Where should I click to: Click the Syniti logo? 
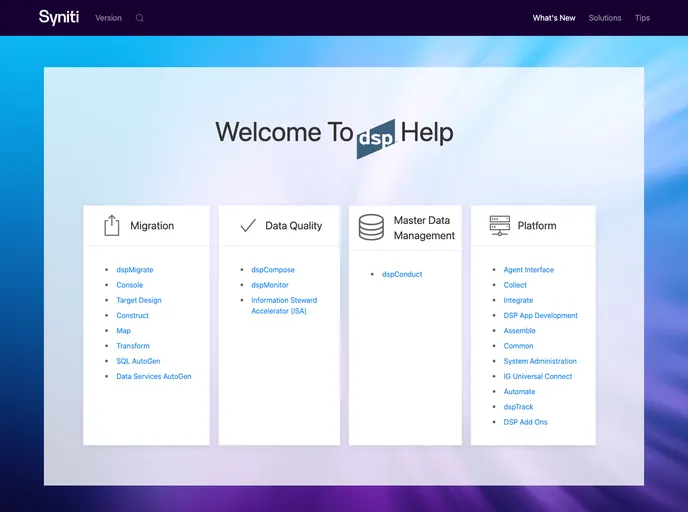click(58, 17)
